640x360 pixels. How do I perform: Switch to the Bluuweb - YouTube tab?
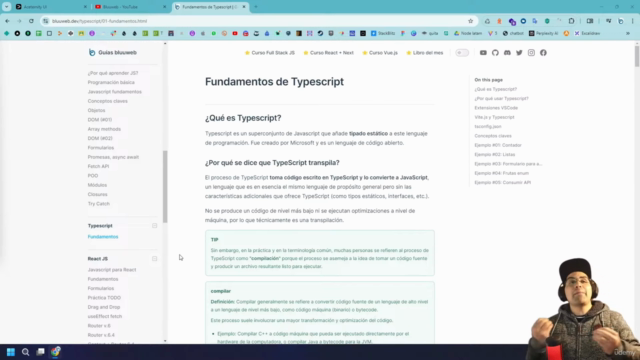(130, 7)
